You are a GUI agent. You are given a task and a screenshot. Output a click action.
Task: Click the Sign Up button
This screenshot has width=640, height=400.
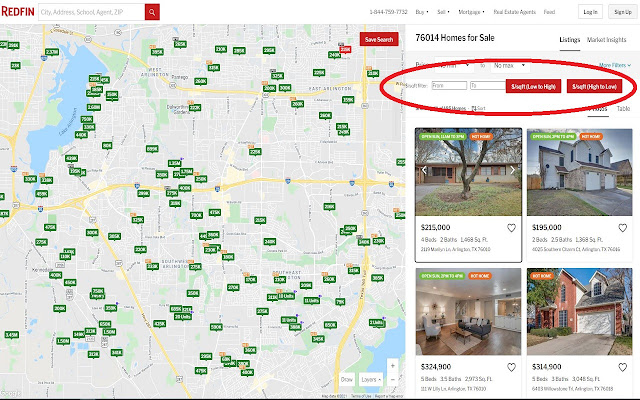pyautogui.click(x=622, y=12)
